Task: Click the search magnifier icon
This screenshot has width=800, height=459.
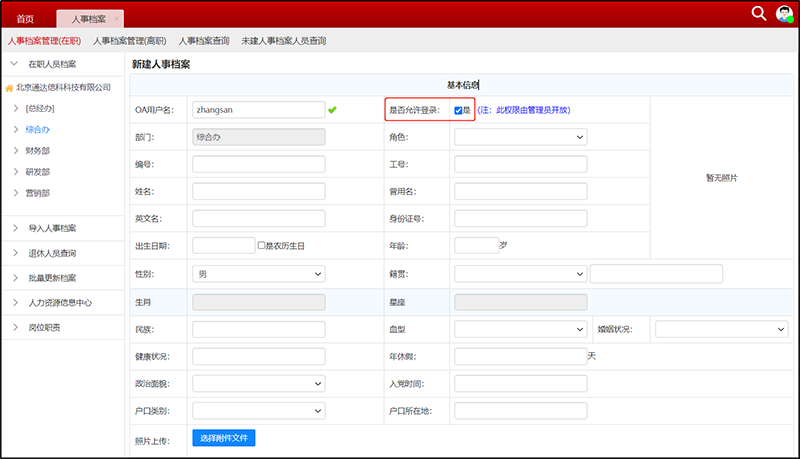Action: point(759,13)
